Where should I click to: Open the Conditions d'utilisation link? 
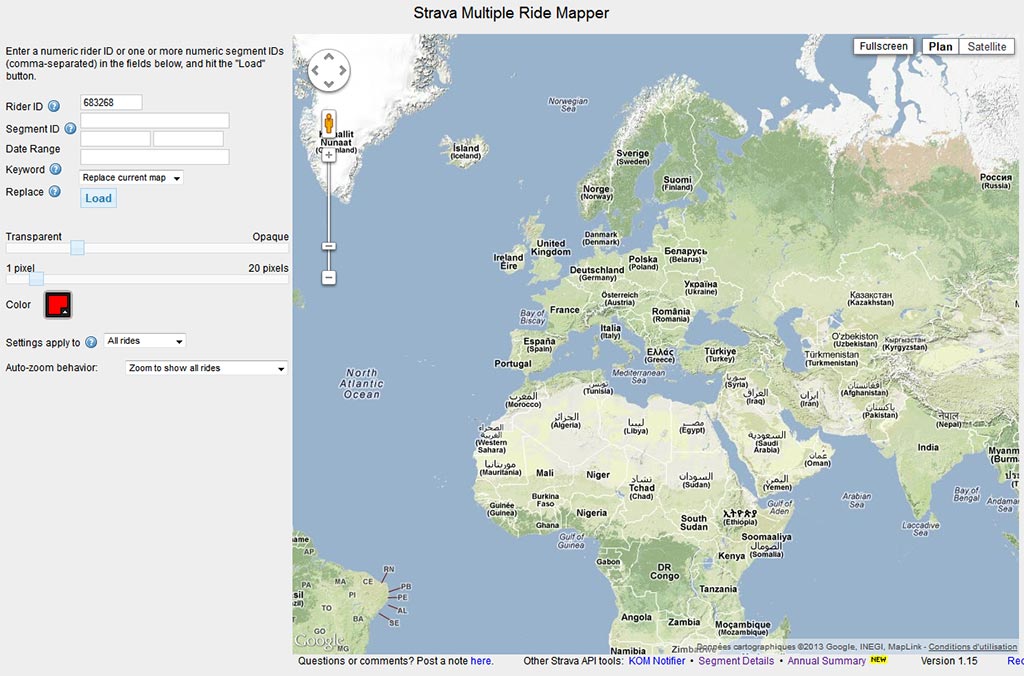(972, 647)
